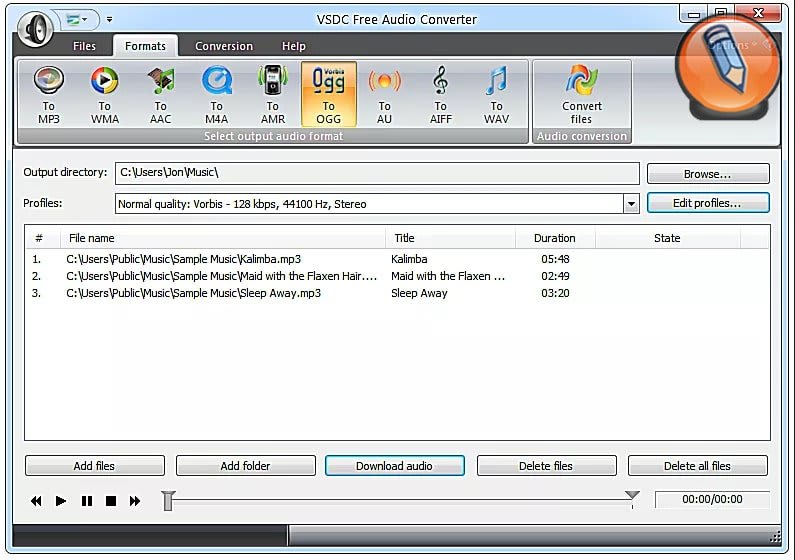795x560 pixels.
Task: Select the Maid with the Flaxen Hair file path
Action: point(222,276)
